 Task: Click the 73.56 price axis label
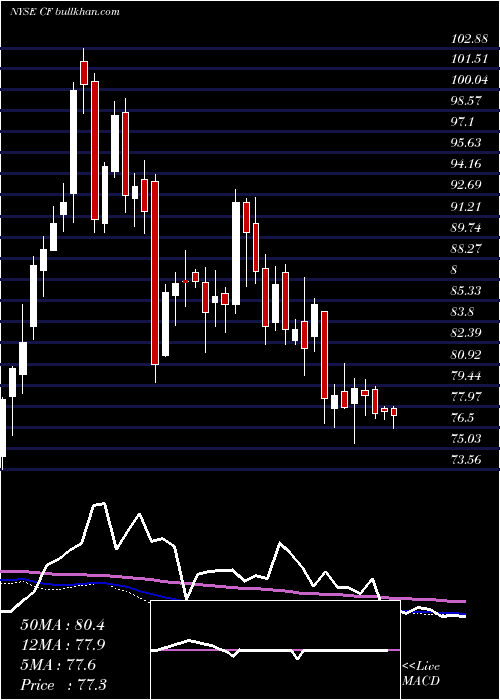(x=466, y=460)
